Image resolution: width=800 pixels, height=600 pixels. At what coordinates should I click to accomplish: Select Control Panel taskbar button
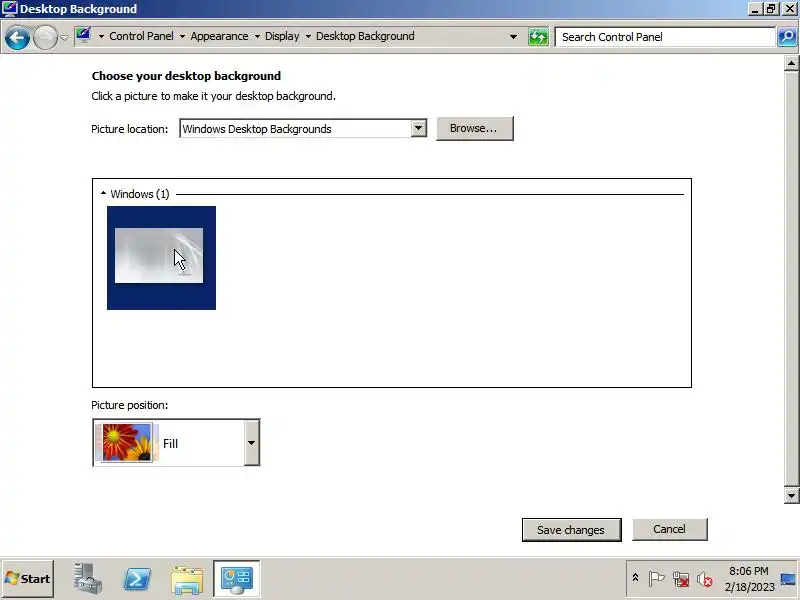click(237, 579)
